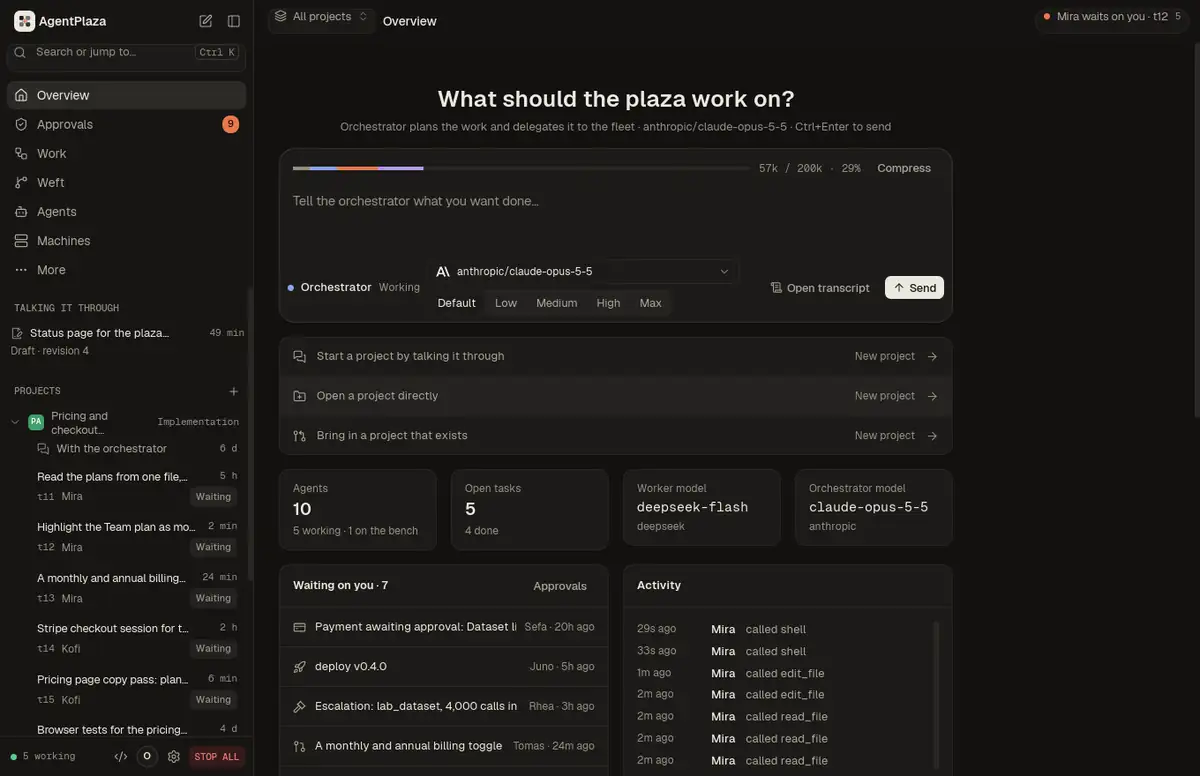Image resolution: width=1200 pixels, height=776 pixels.
Task: Open Status page for the plaza draft
Action: coord(126,341)
